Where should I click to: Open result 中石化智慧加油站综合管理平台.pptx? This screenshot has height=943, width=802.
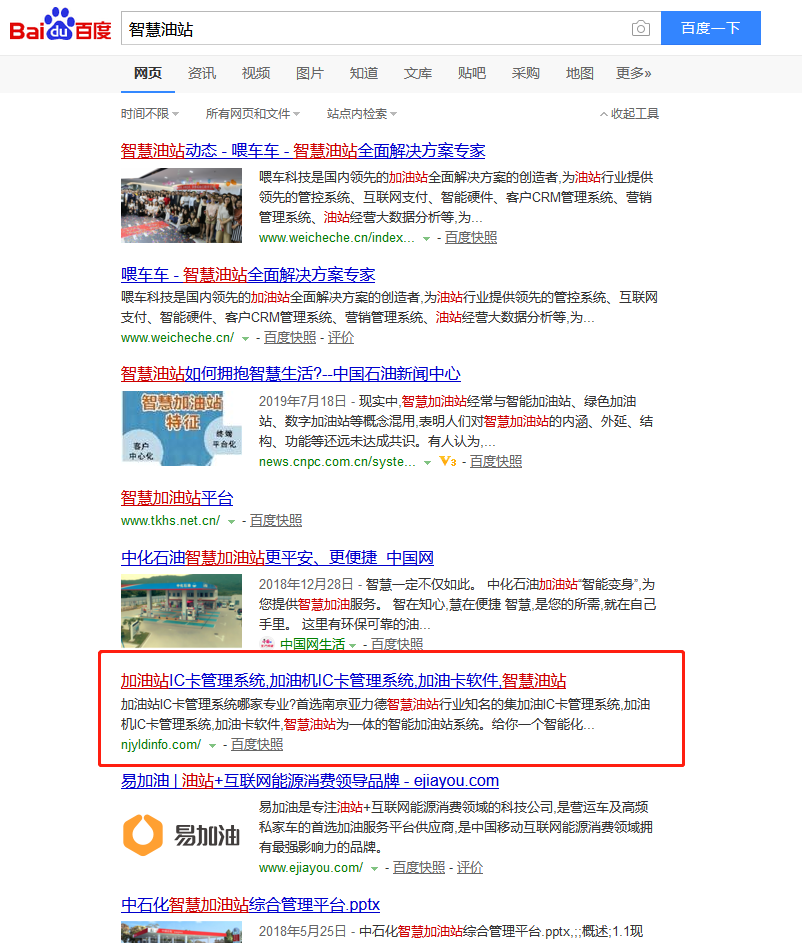(x=250, y=905)
